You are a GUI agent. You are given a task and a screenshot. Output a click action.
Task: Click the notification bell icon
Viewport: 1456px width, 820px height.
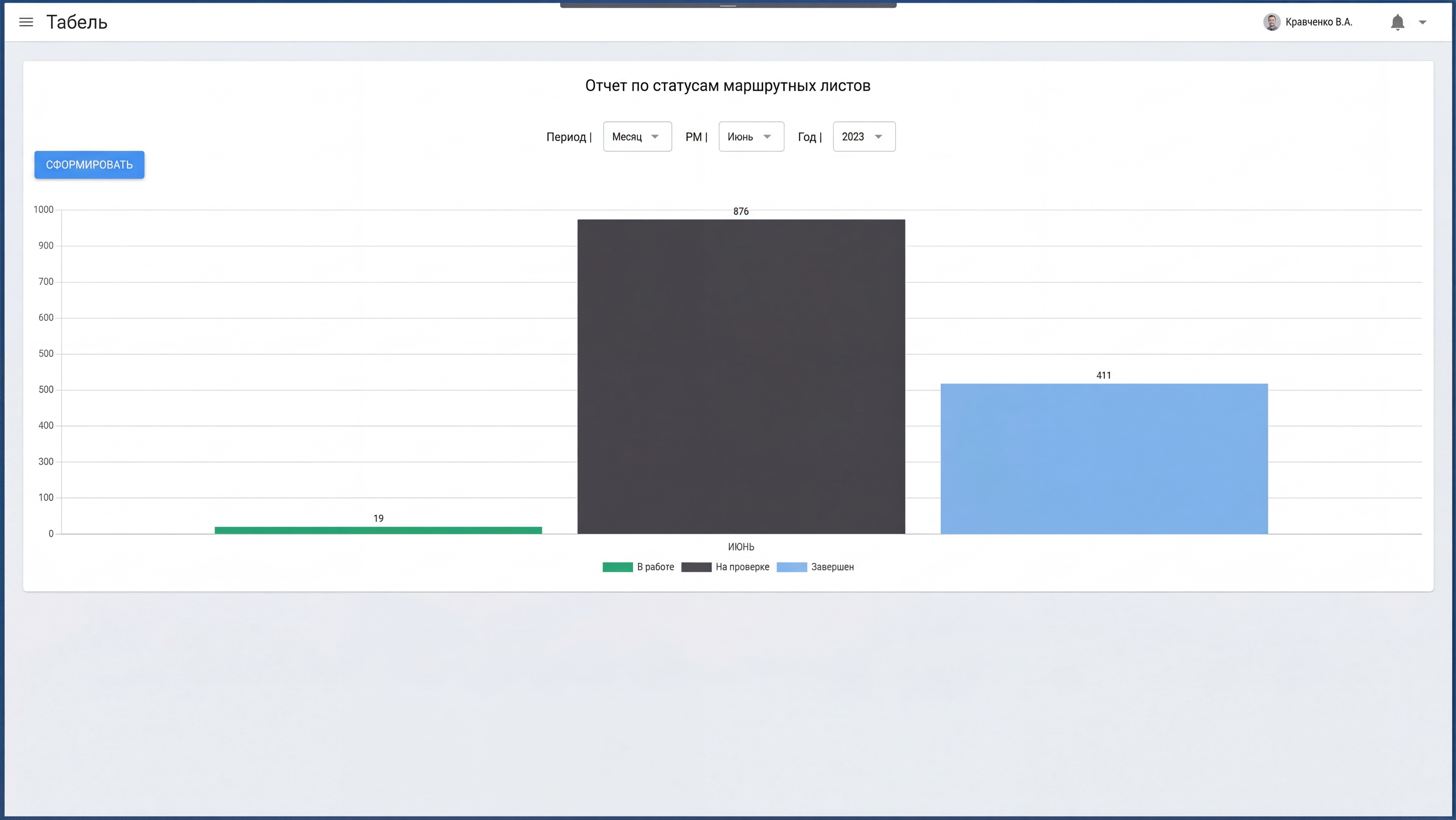point(1397,22)
